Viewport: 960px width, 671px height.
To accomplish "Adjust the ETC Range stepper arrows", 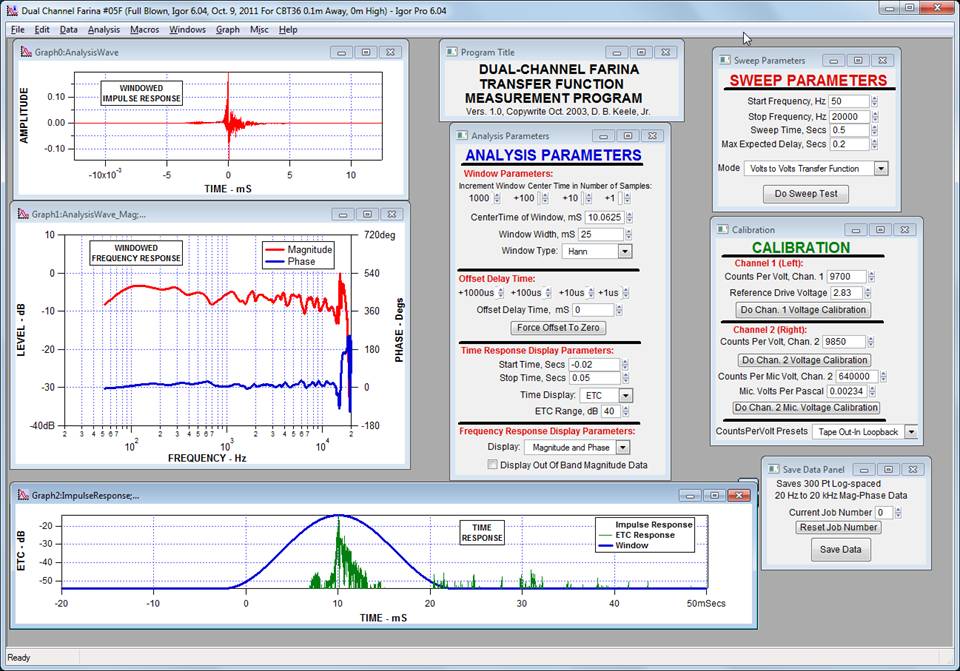I will pyautogui.click(x=625, y=411).
